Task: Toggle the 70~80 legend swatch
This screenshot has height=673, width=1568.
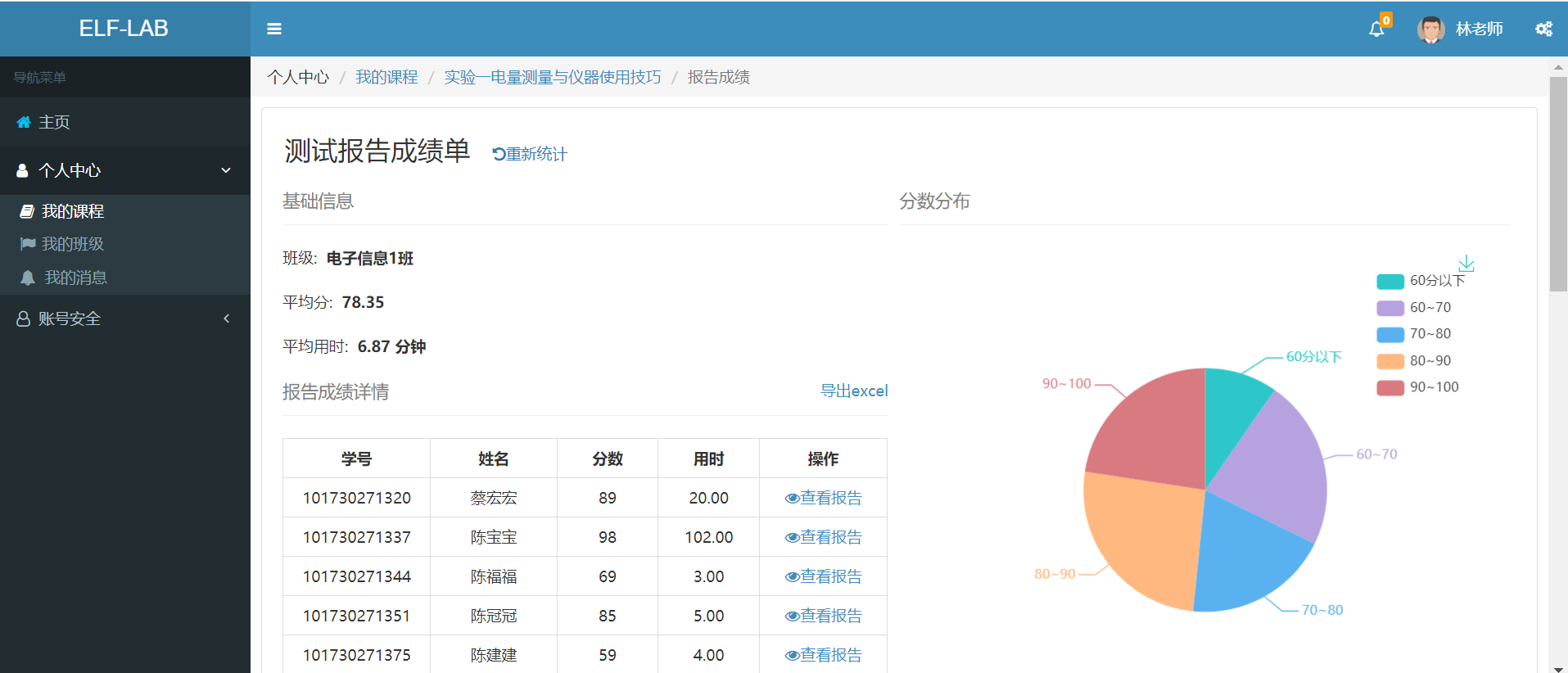Action: click(x=1390, y=334)
